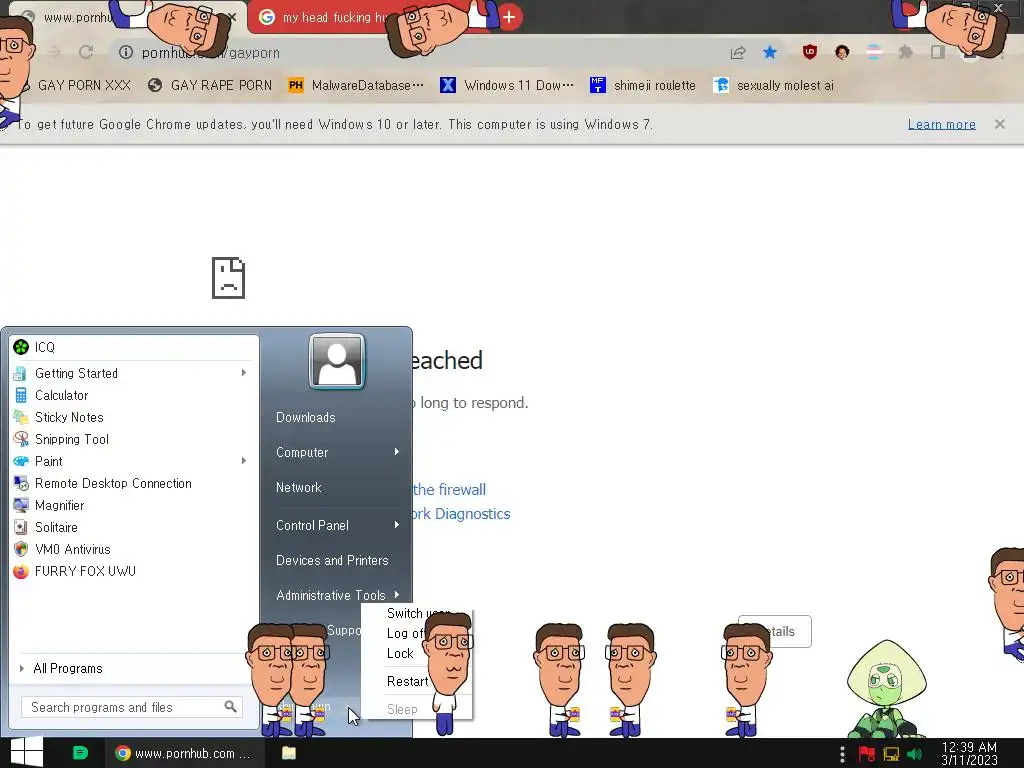Viewport: 1024px width, 768px height.
Task: Click the volume speaker tray icon
Action: [x=914, y=754]
